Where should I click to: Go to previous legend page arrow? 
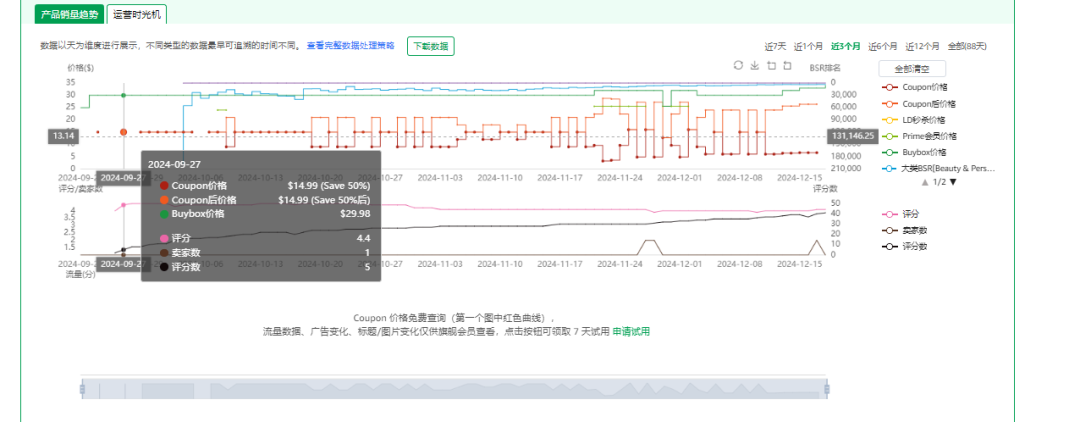click(925, 182)
